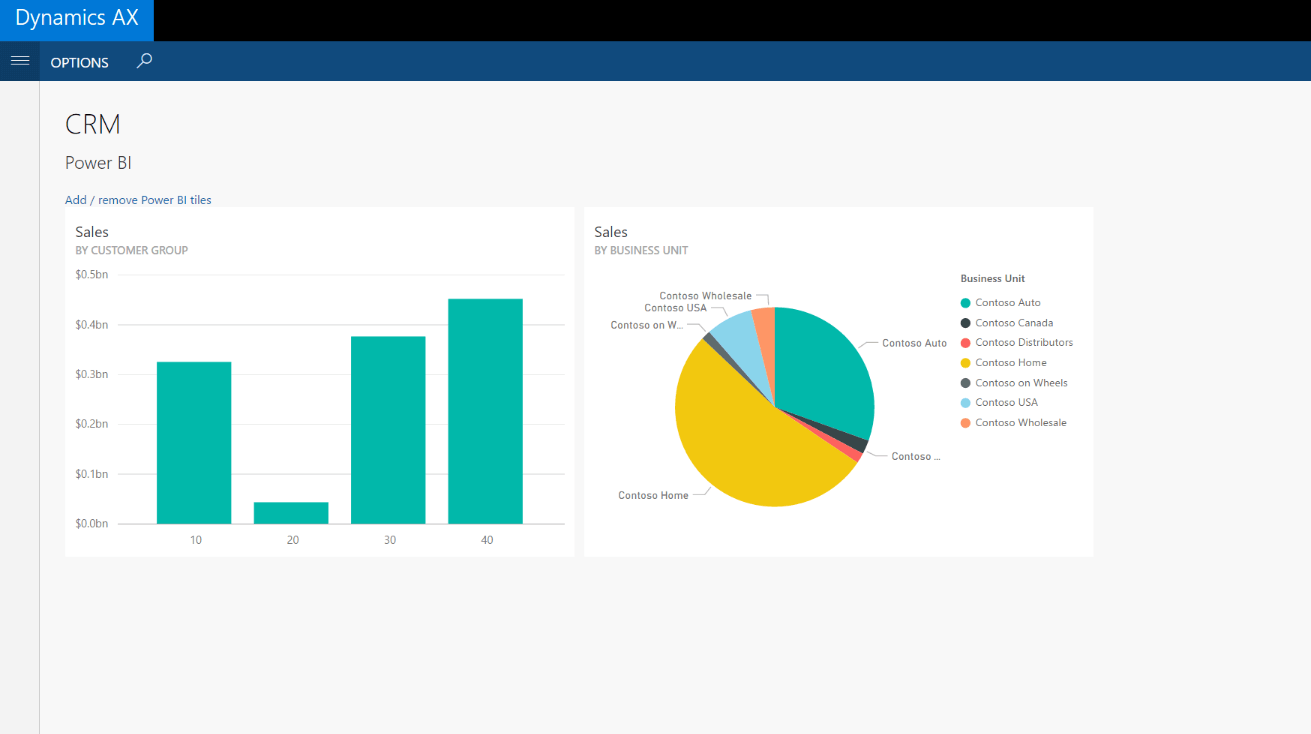This screenshot has height=734, width=1311.
Task: Click the Dynamics AX logo title
Action: pos(77,19)
